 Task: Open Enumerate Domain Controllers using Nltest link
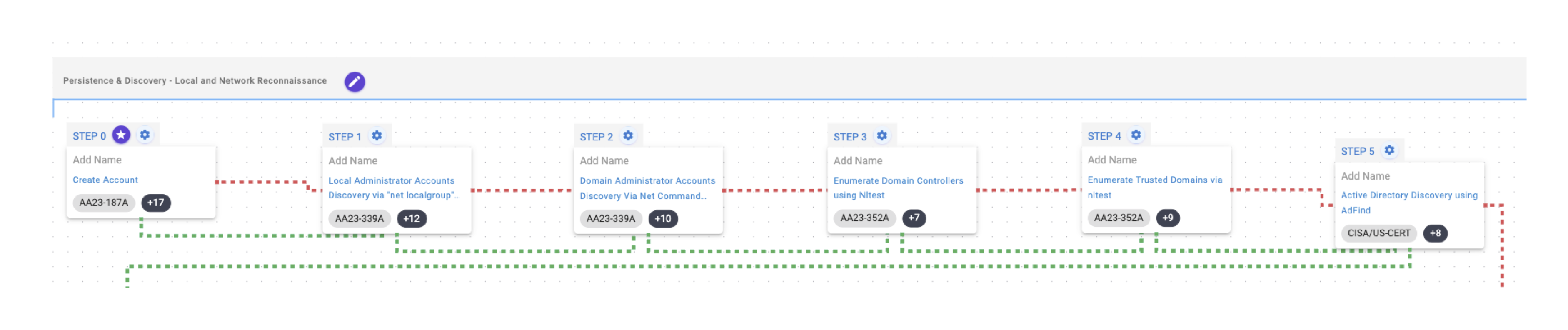point(898,187)
